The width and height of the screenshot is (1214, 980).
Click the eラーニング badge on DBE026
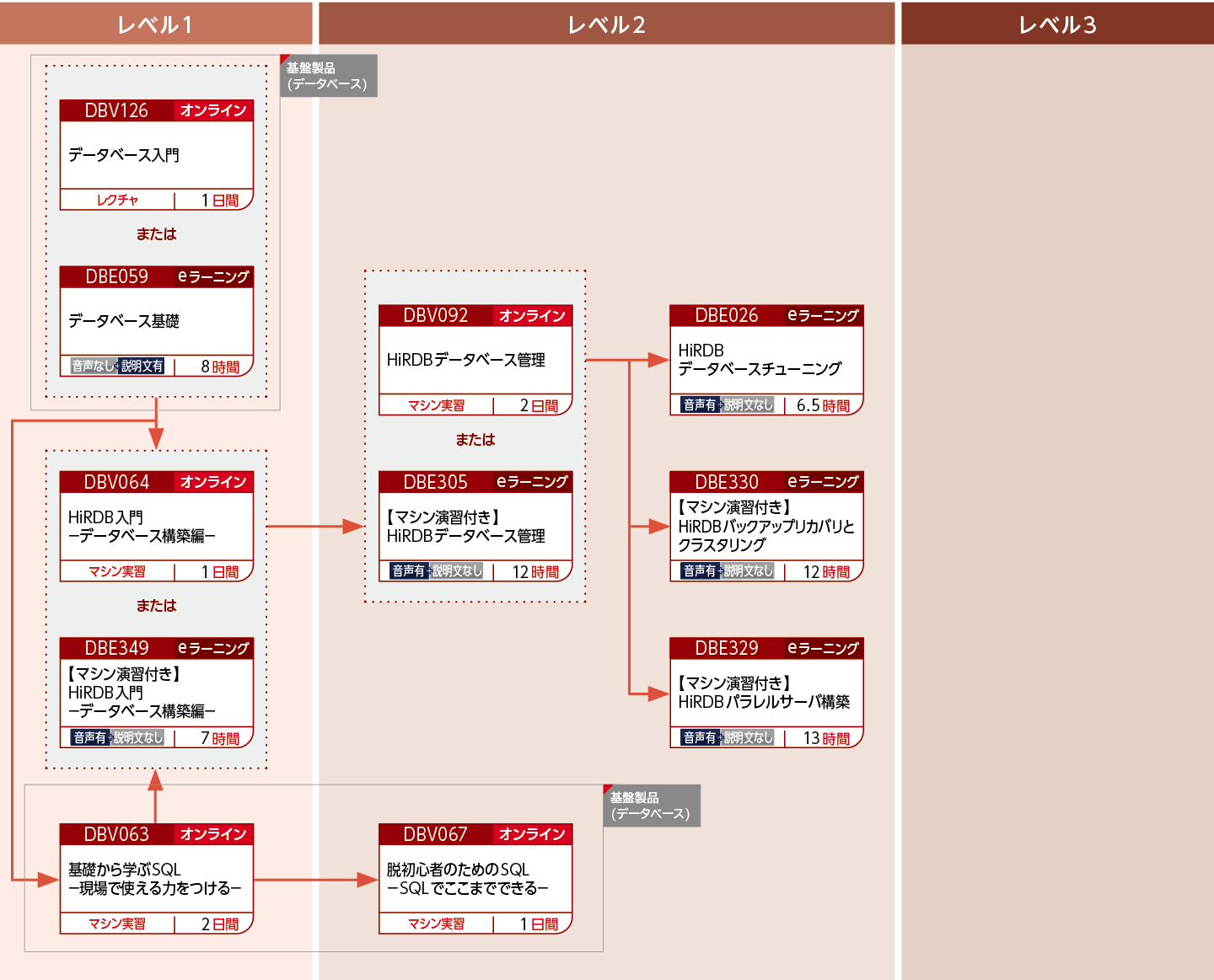point(823,315)
